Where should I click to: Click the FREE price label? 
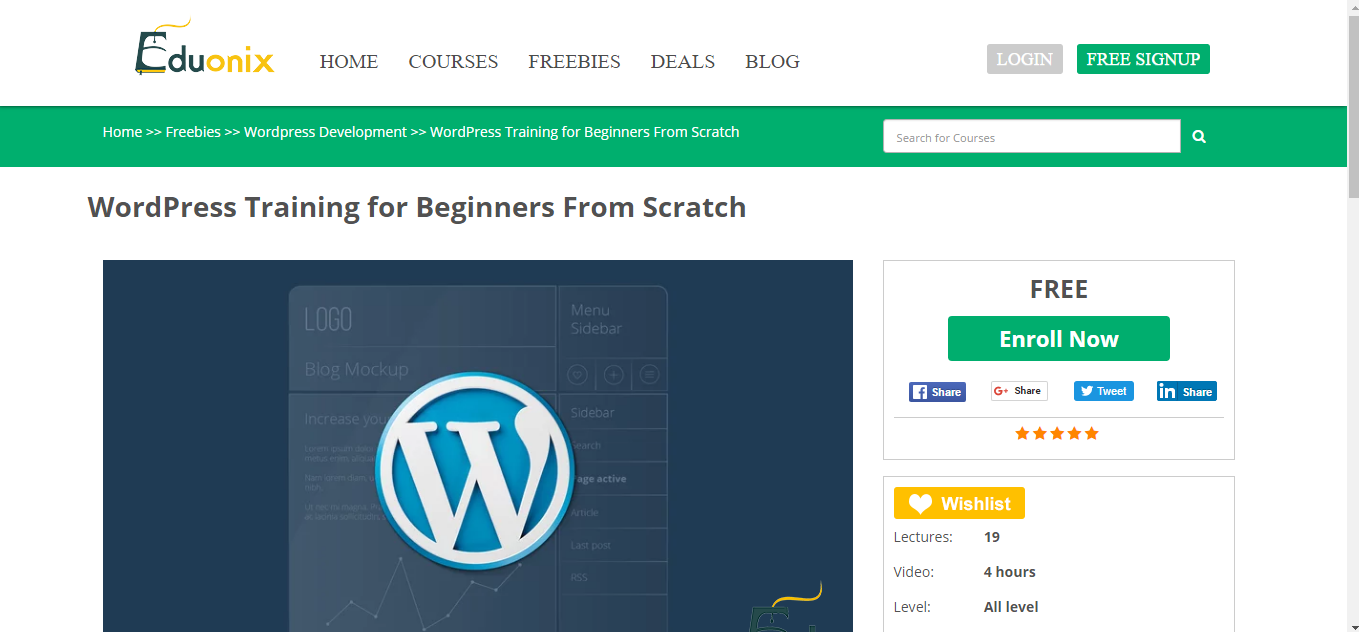click(1059, 289)
